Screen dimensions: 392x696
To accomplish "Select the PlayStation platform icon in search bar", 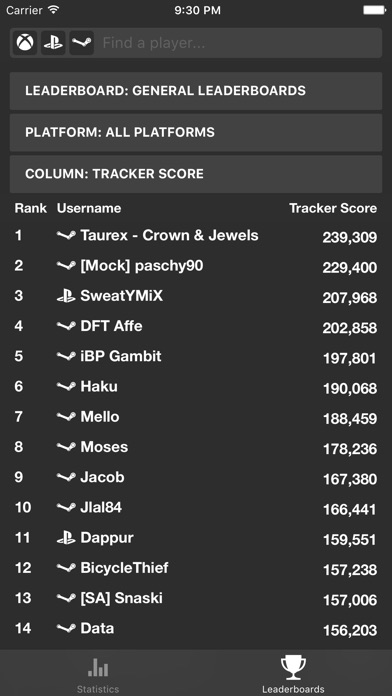I will (x=53, y=43).
